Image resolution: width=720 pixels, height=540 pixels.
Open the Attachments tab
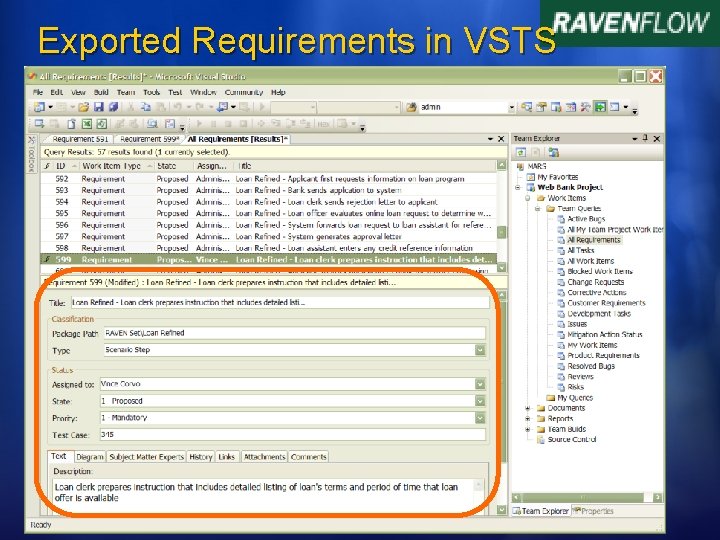pos(264,457)
